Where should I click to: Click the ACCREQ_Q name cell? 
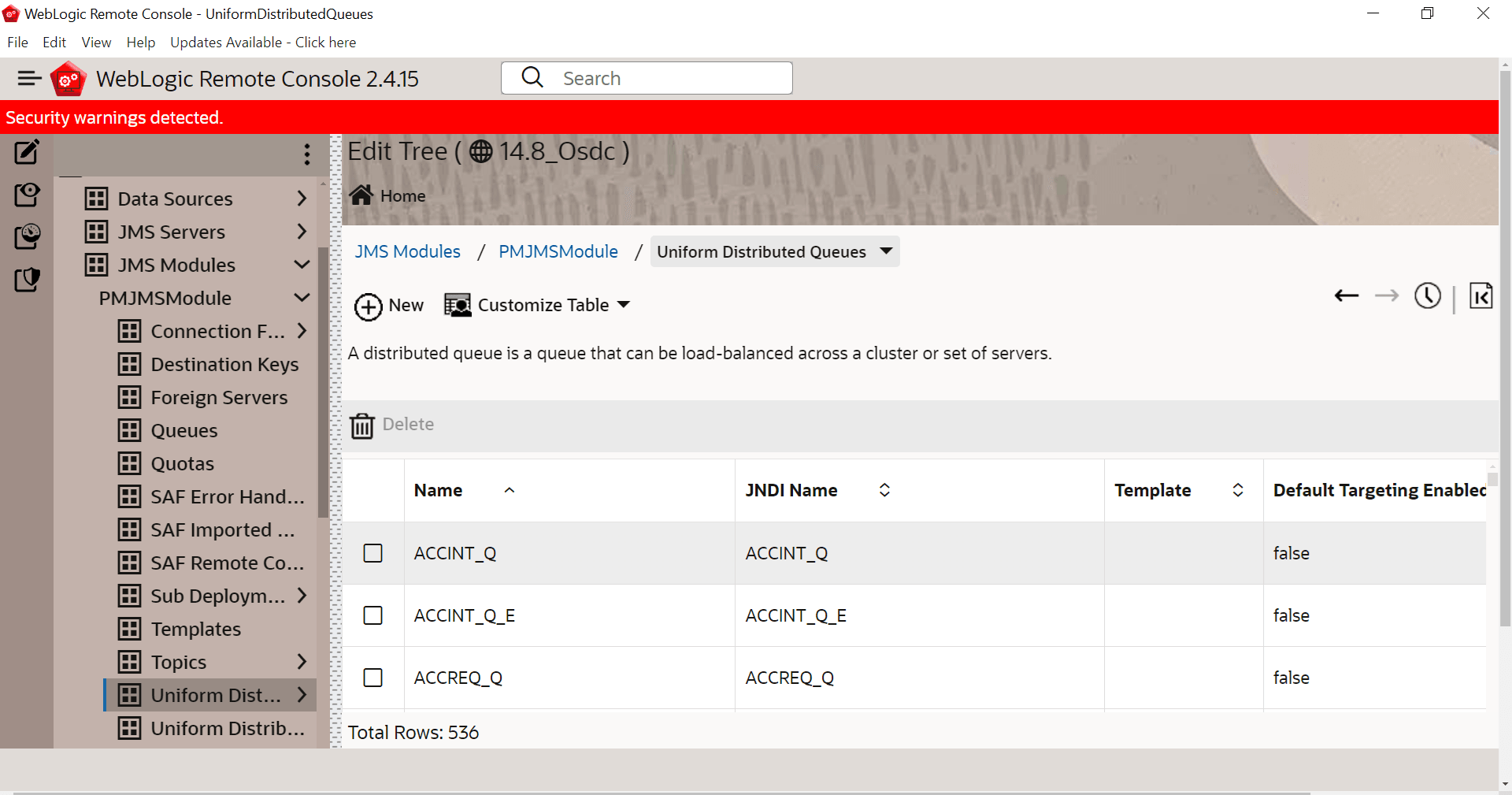point(569,678)
